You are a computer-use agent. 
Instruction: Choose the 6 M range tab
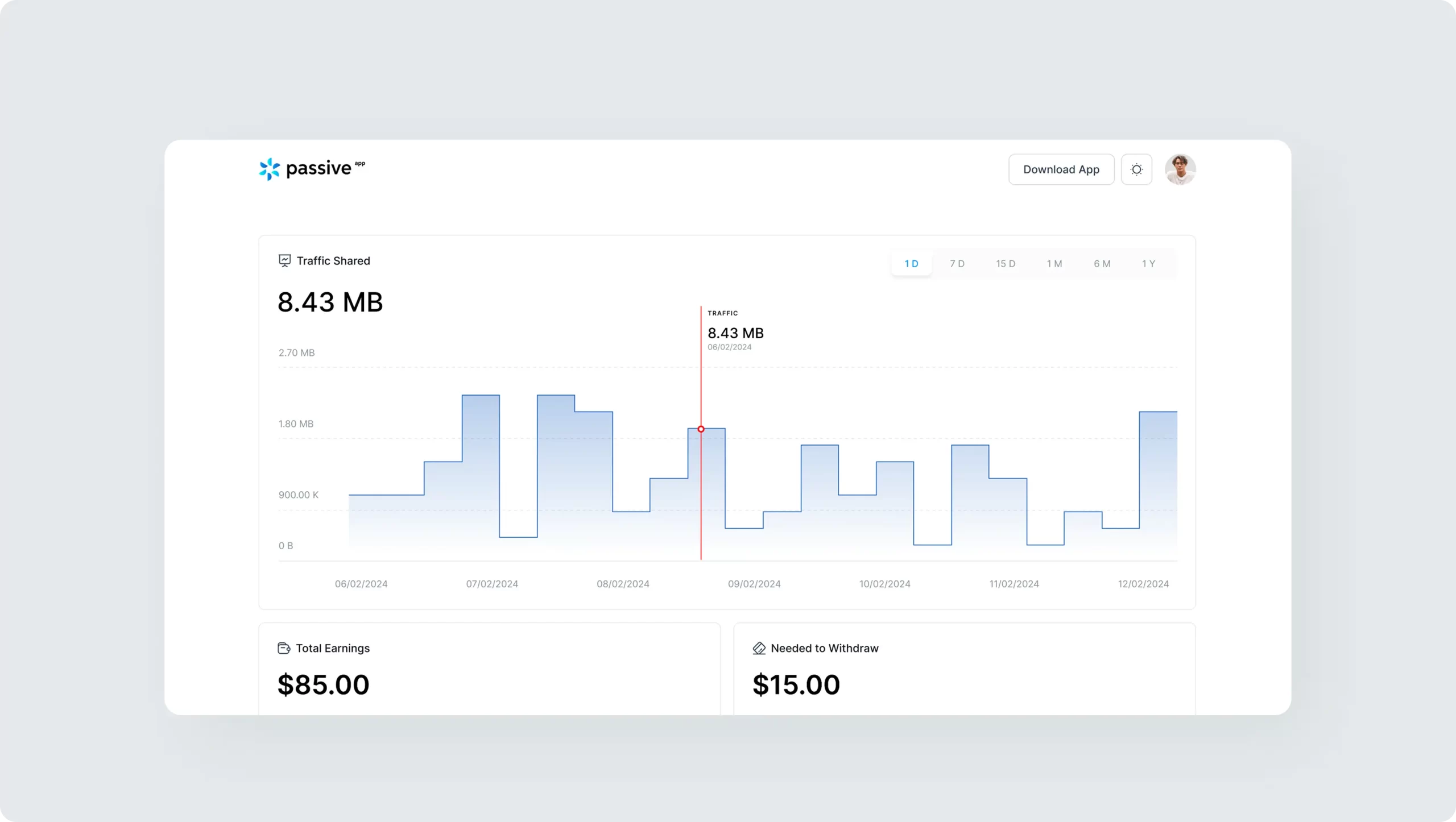pos(1102,264)
